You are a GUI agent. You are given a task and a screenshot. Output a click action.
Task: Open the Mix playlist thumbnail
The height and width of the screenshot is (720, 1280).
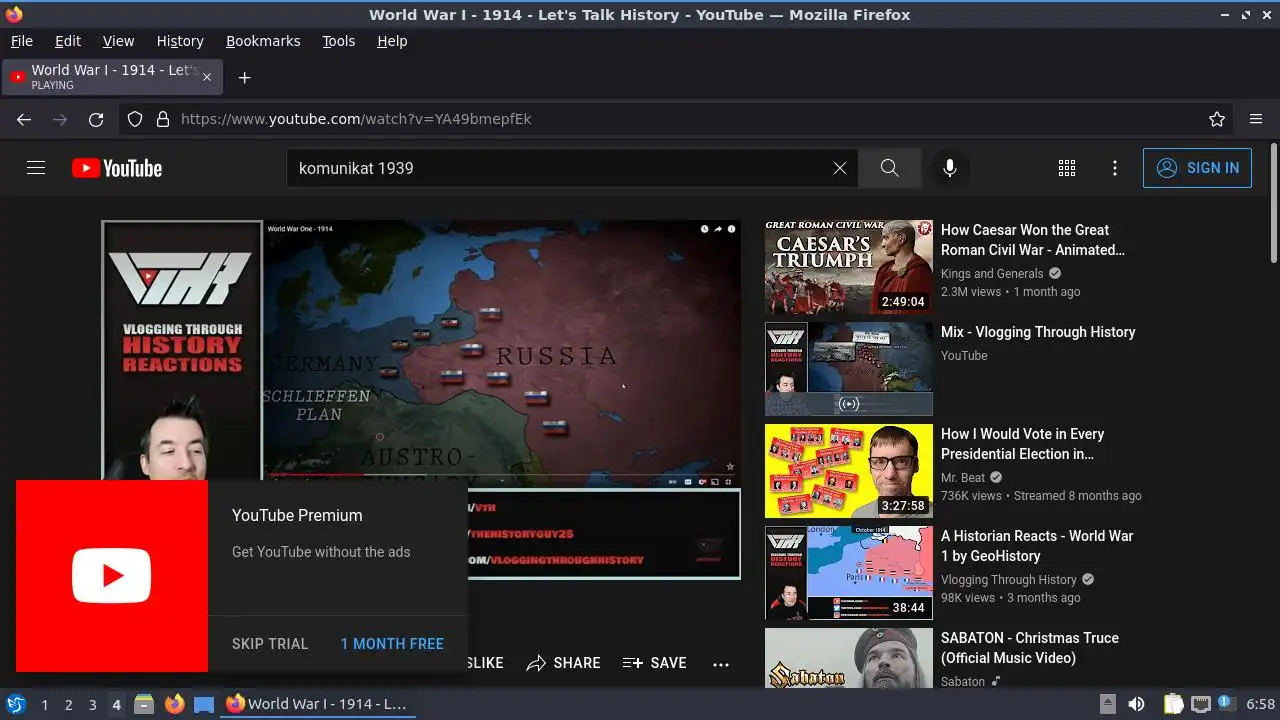849,369
